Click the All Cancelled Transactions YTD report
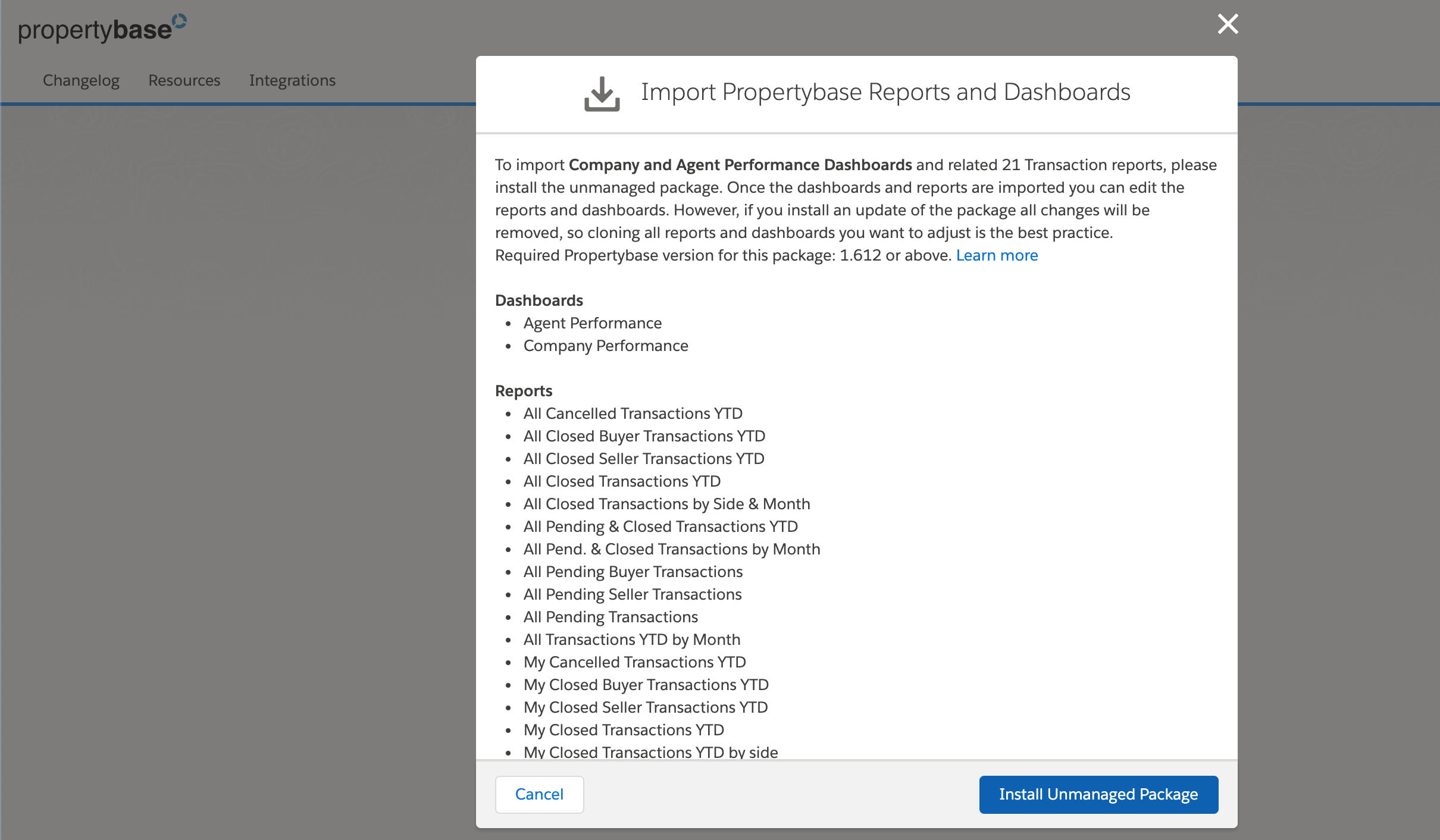Screen dimensions: 1440x840 (x=633, y=413)
